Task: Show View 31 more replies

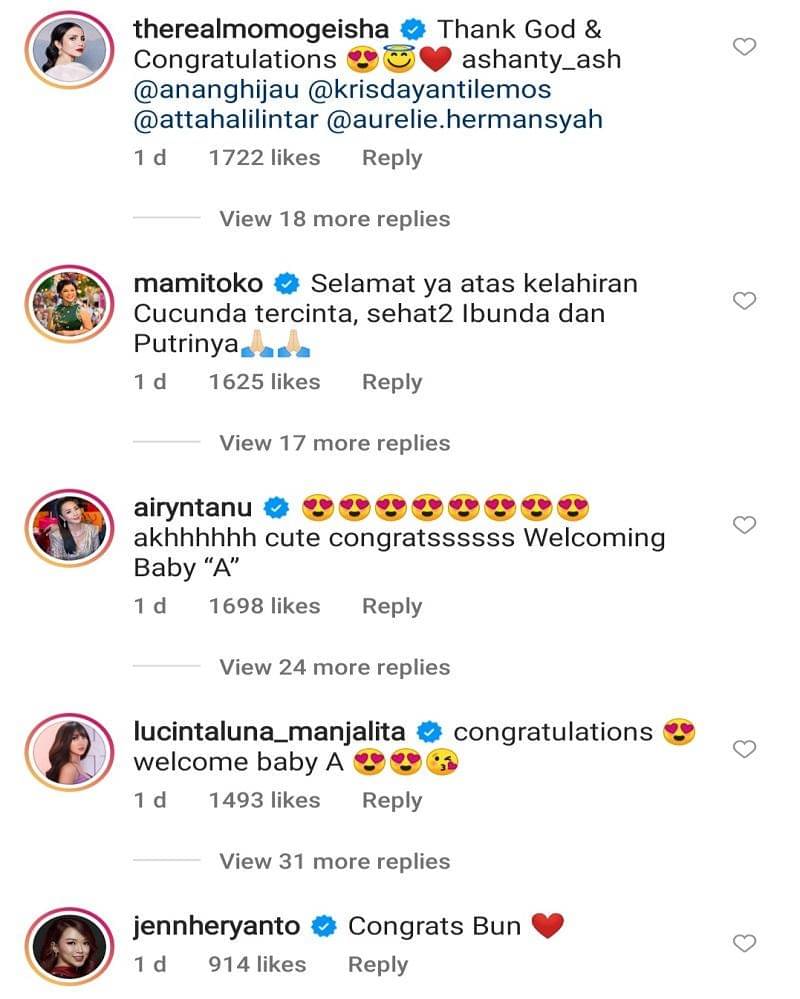Action: [x=334, y=861]
